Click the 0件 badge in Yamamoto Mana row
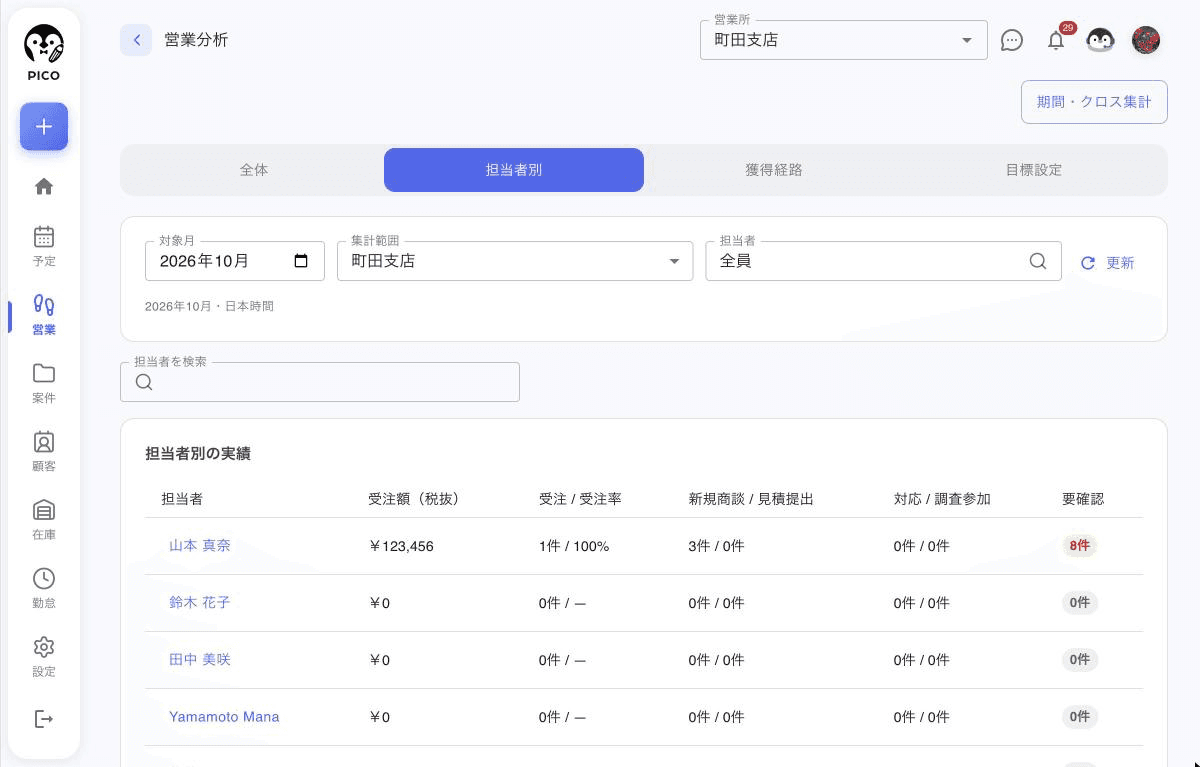This screenshot has width=1200, height=767. pyautogui.click(x=1079, y=717)
